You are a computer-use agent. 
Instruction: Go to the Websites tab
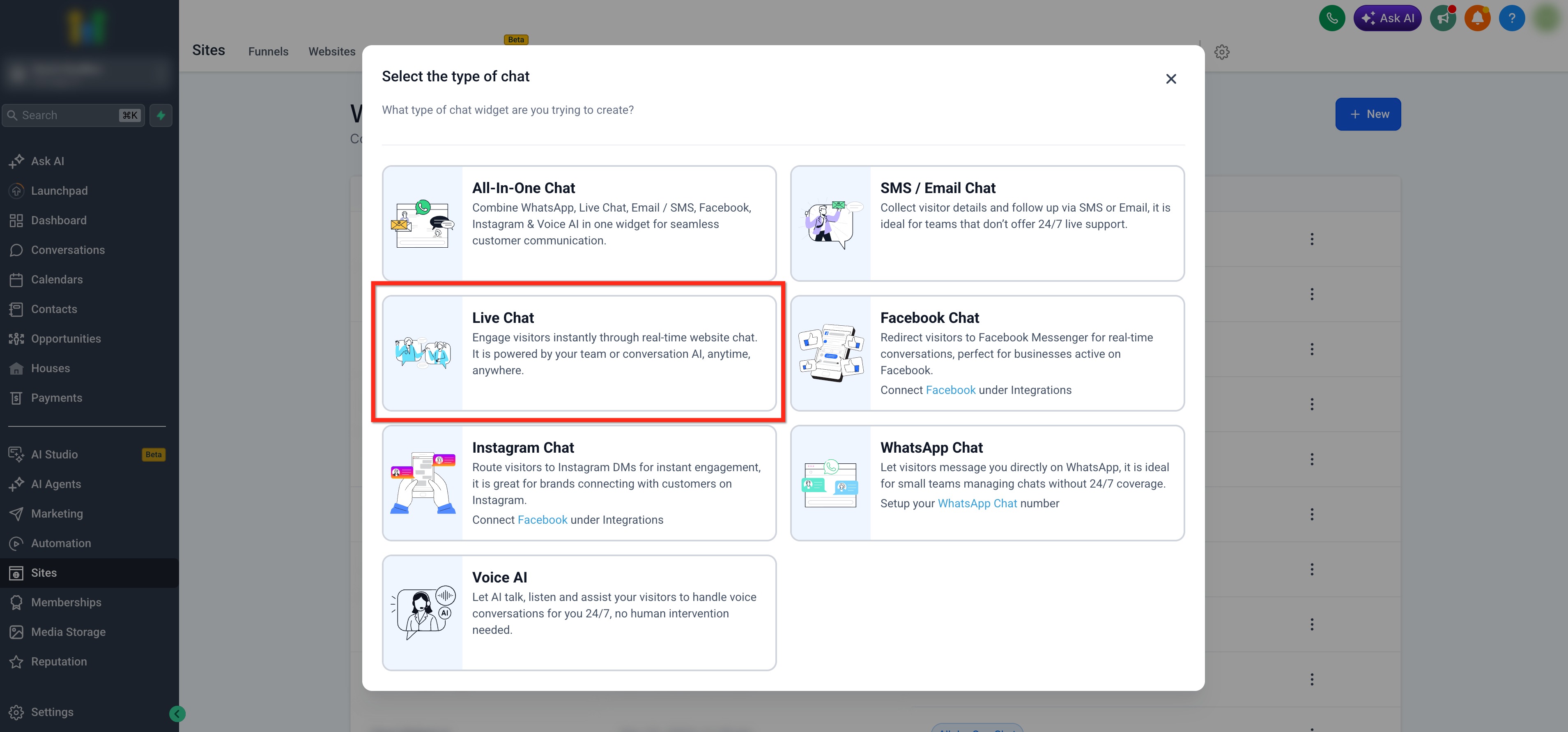coord(331,52)
